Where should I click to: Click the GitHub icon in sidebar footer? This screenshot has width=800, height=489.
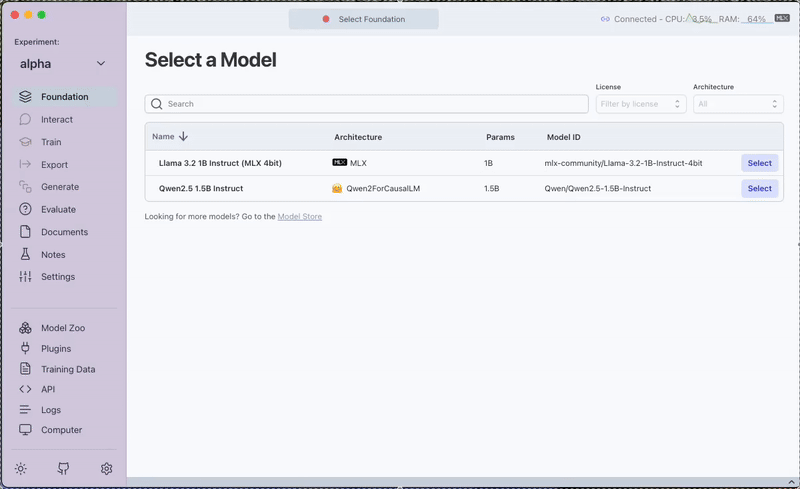[x=64, y=468]
